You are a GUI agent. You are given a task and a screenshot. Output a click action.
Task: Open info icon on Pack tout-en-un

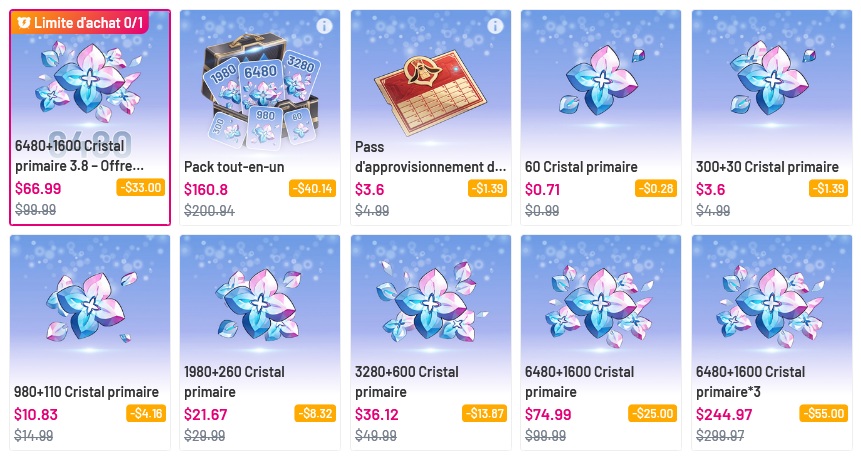(325, 26)
